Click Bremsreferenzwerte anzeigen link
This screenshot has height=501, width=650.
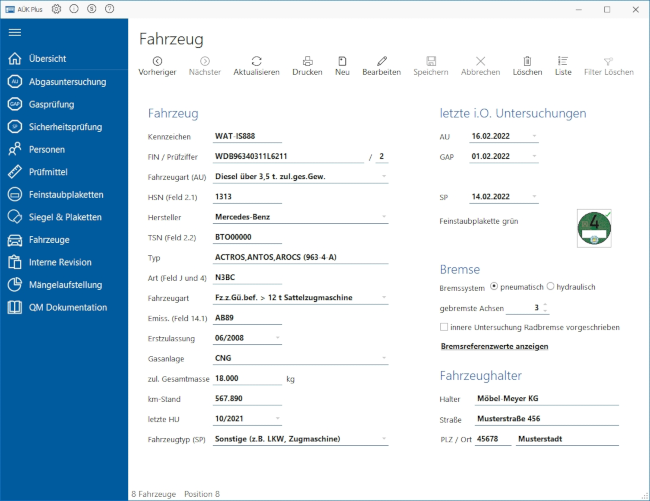click(494, 346)
